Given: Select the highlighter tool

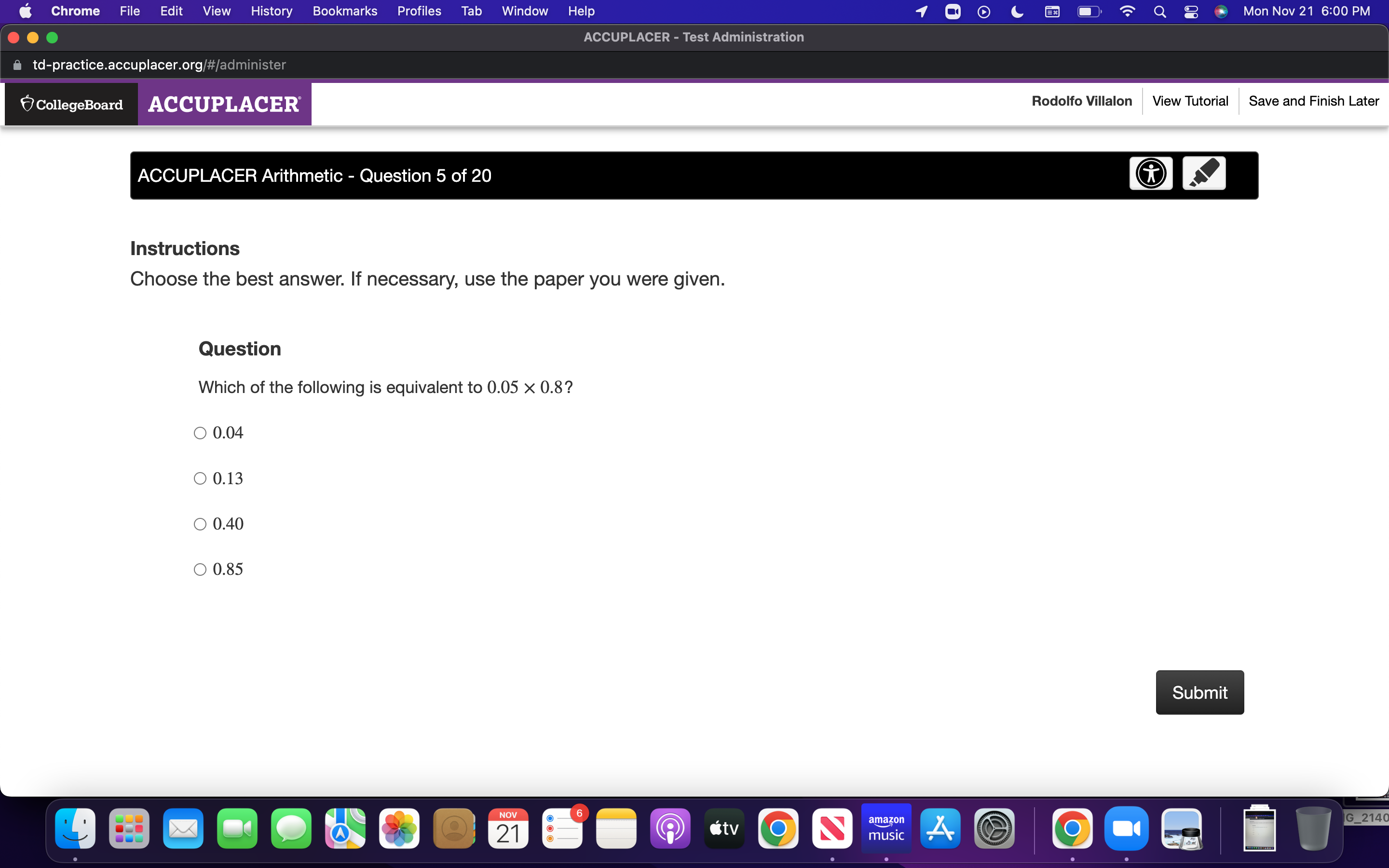Looking at the screenshot, I should click(1204, 173).
